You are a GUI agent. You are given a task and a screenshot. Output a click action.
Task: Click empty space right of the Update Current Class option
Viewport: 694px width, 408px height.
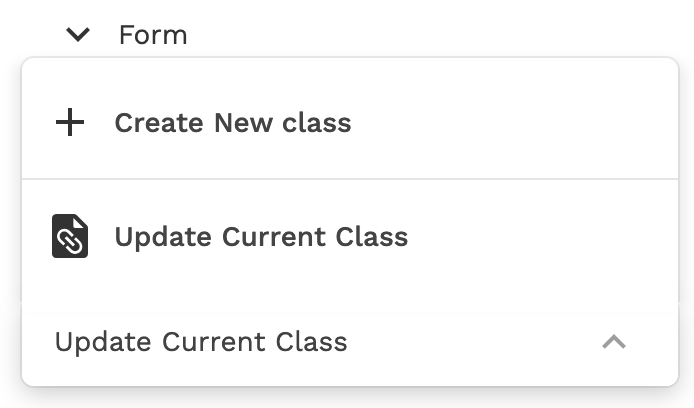click(x=540, y=237)
